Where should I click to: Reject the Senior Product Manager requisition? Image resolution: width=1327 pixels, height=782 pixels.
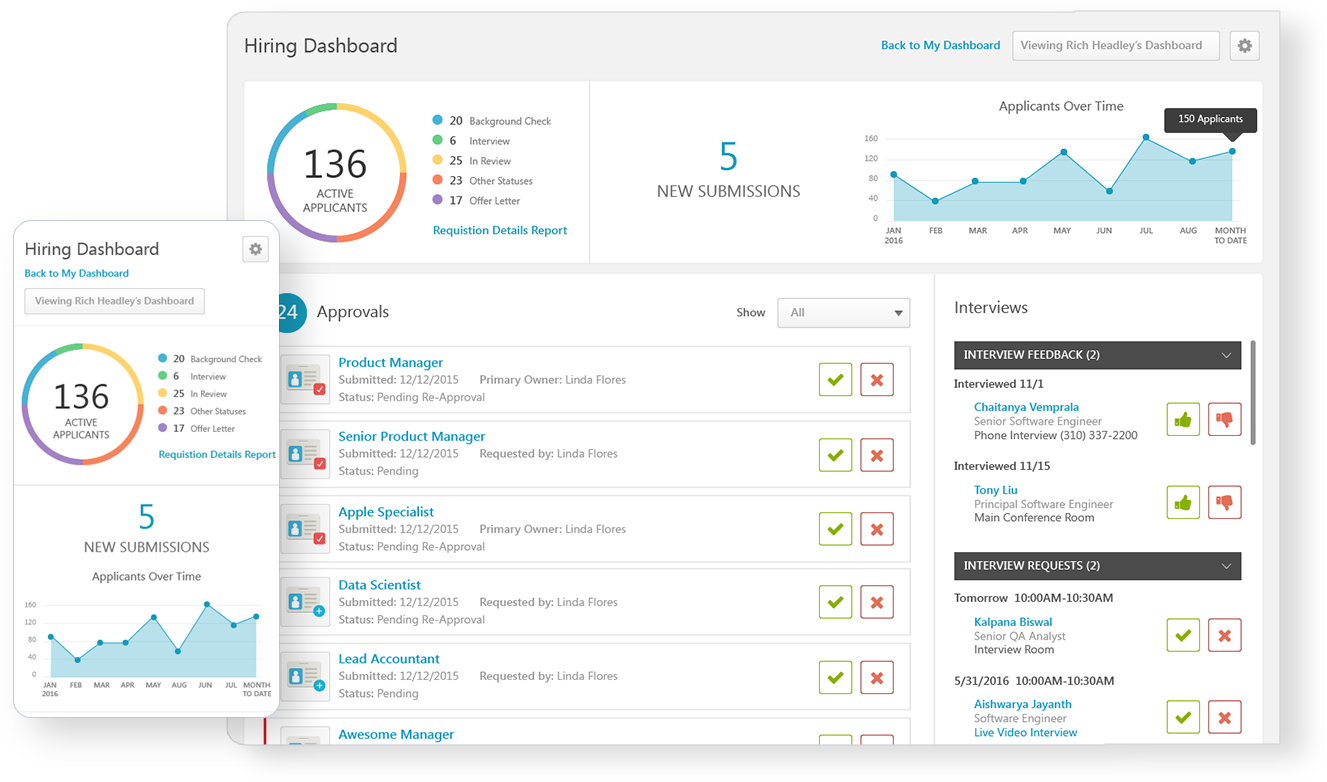click(877, 455)
